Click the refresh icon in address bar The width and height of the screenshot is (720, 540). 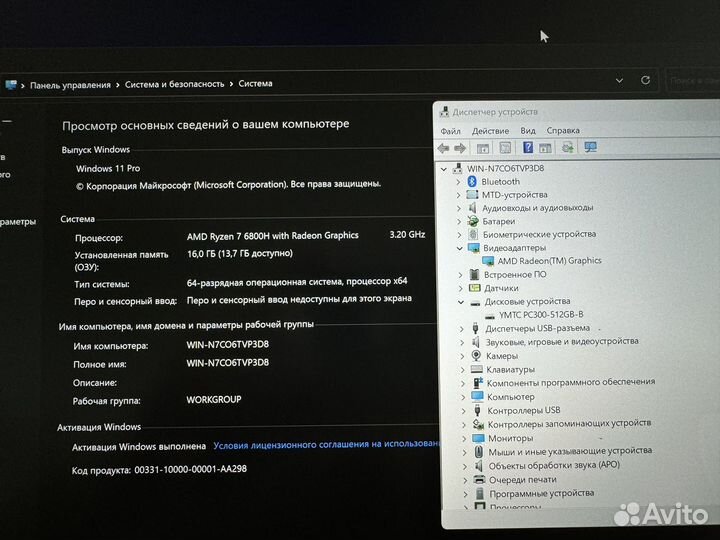[x=645, y=80]
